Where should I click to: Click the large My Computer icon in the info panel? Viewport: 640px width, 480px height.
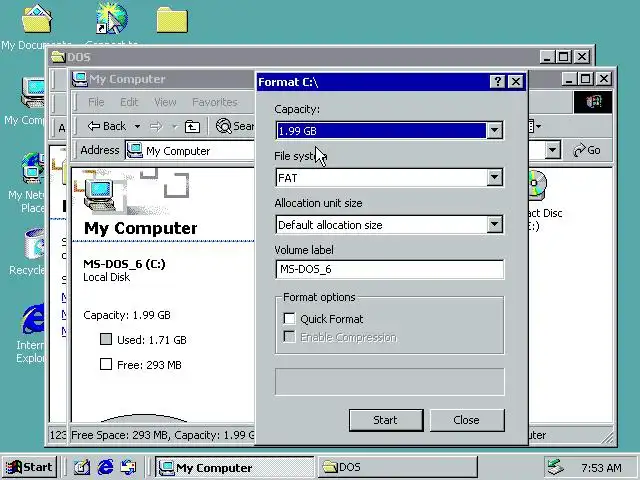tap(100, 195)
